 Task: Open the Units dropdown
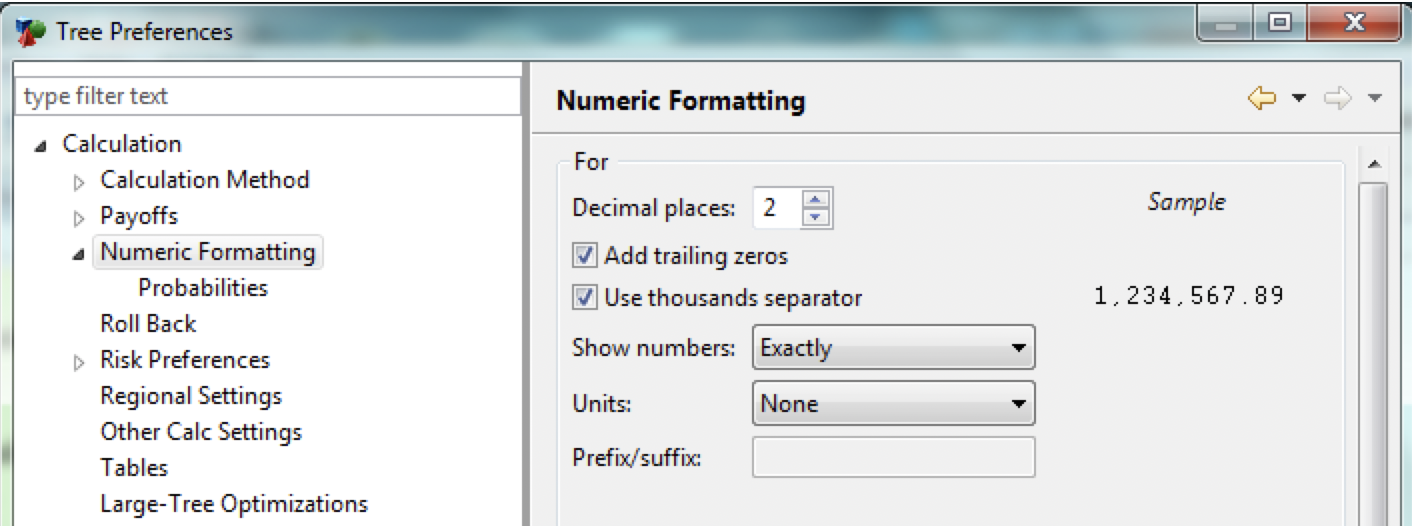tap(893, 404)
